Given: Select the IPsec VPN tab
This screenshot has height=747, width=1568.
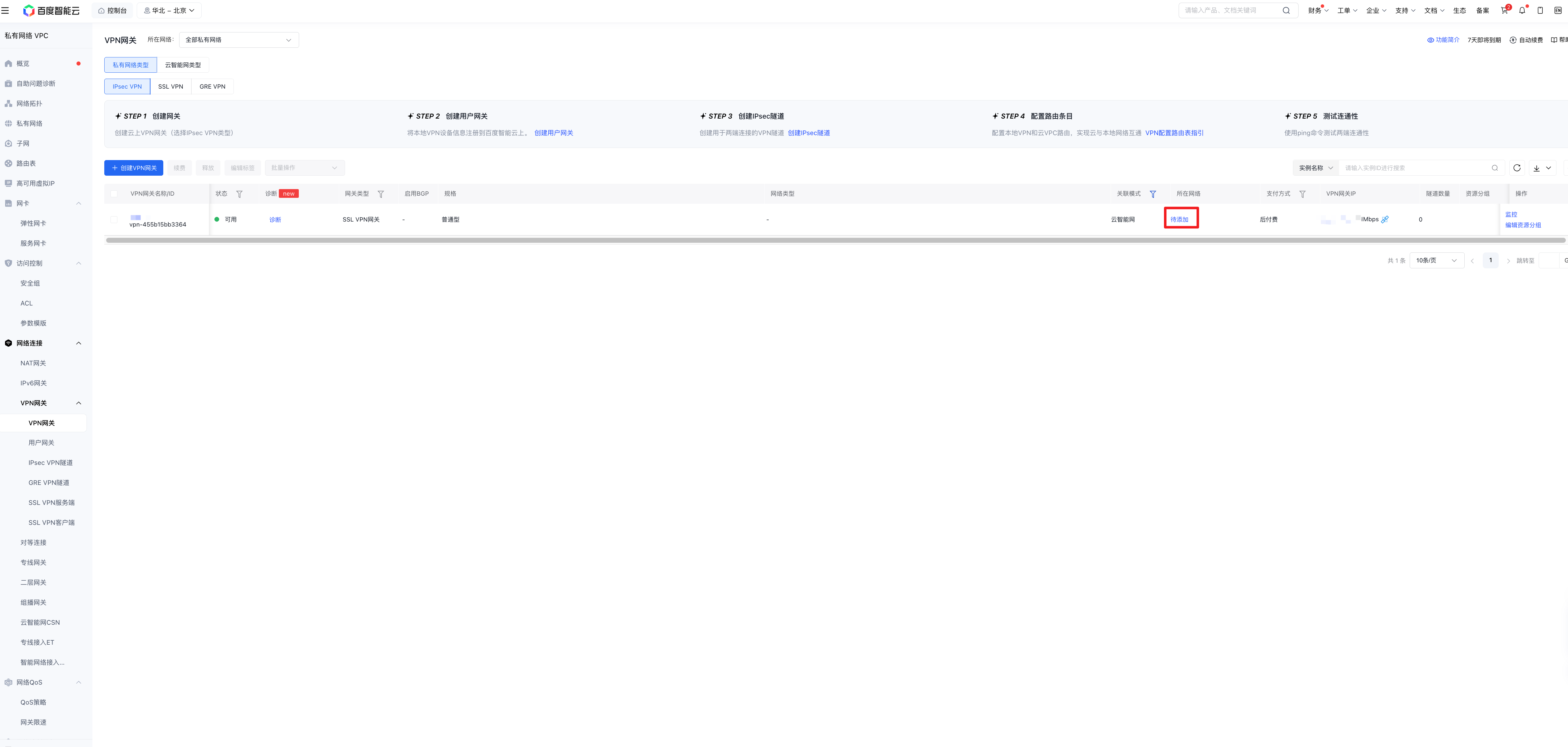Looking at the screenshot, I should point(127,86).
